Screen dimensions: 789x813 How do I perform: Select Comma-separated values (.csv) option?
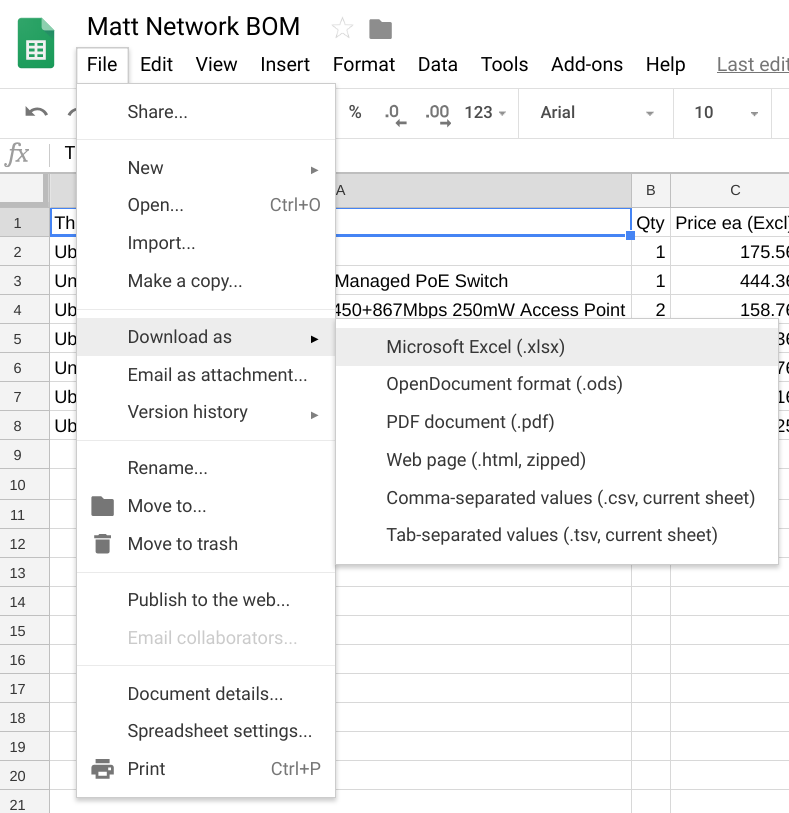tap(570, 498)
